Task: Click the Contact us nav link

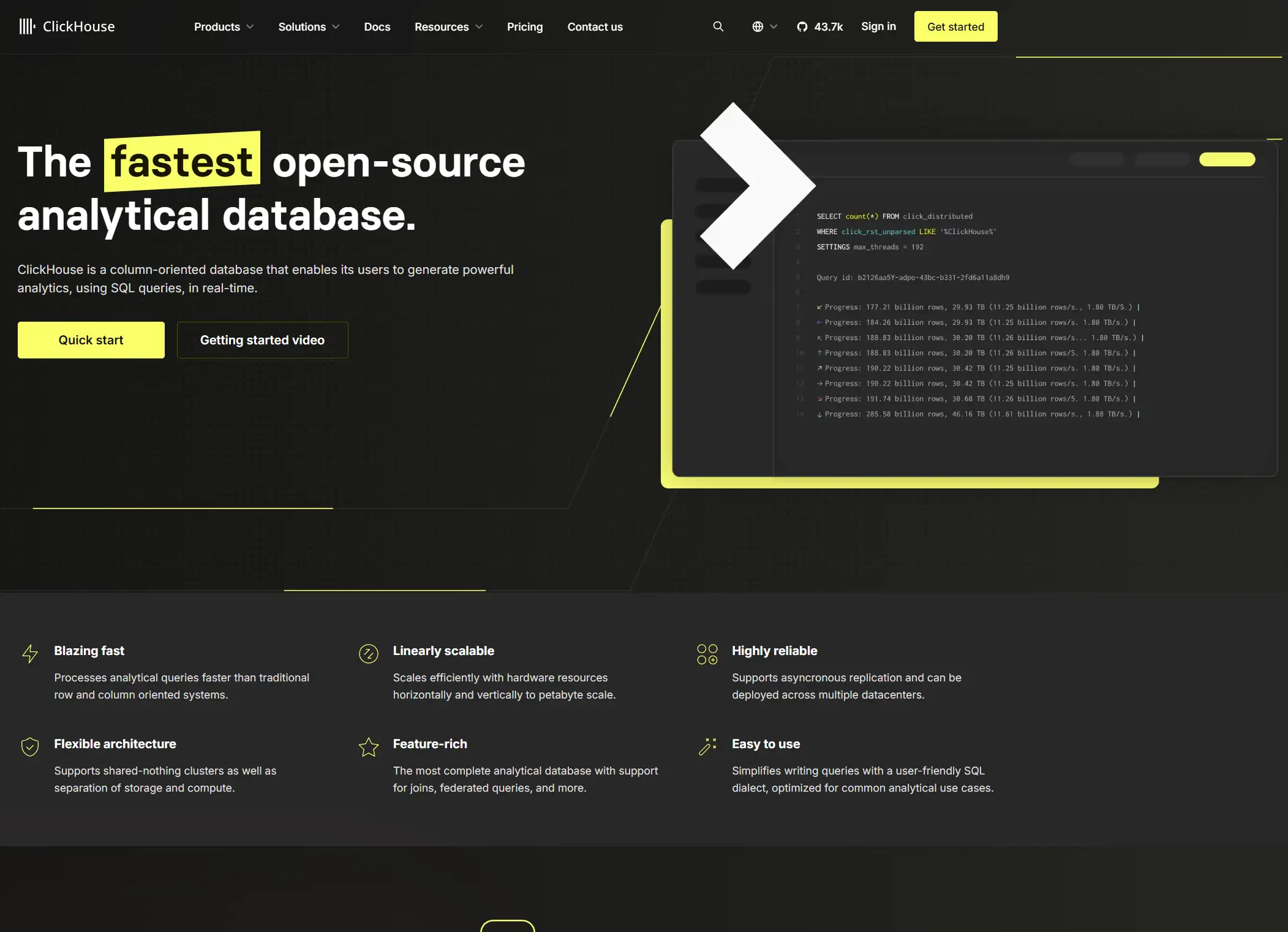Action: pos(595,27)
